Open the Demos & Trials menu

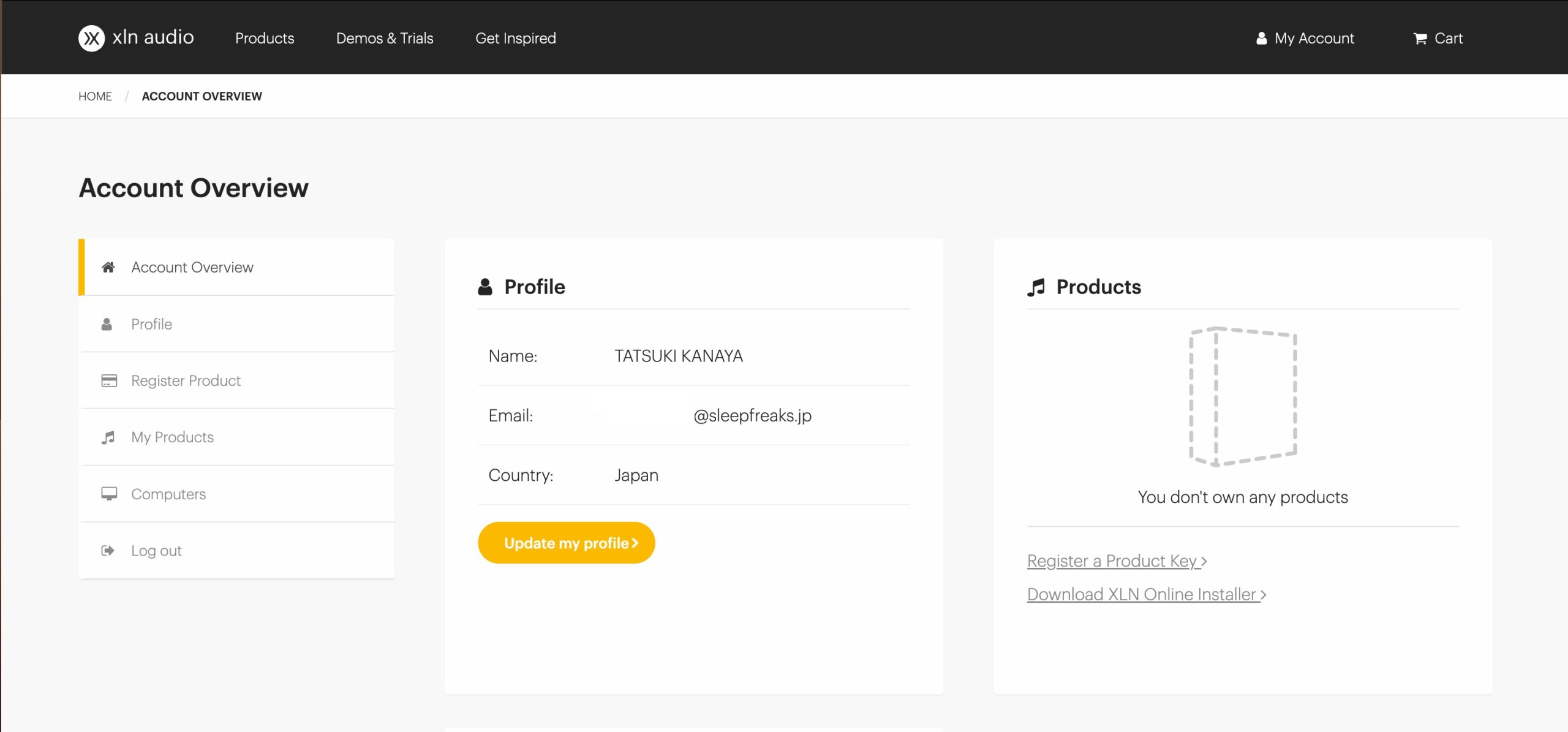pyautogui.click(x=385, y=38)
